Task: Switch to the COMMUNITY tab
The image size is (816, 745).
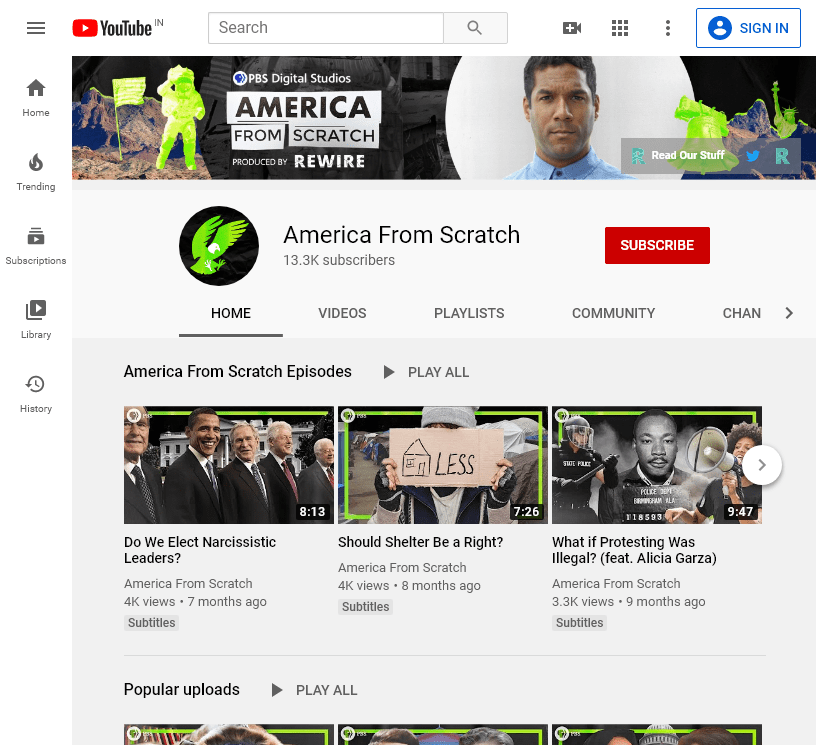Action: coord(613,313)
